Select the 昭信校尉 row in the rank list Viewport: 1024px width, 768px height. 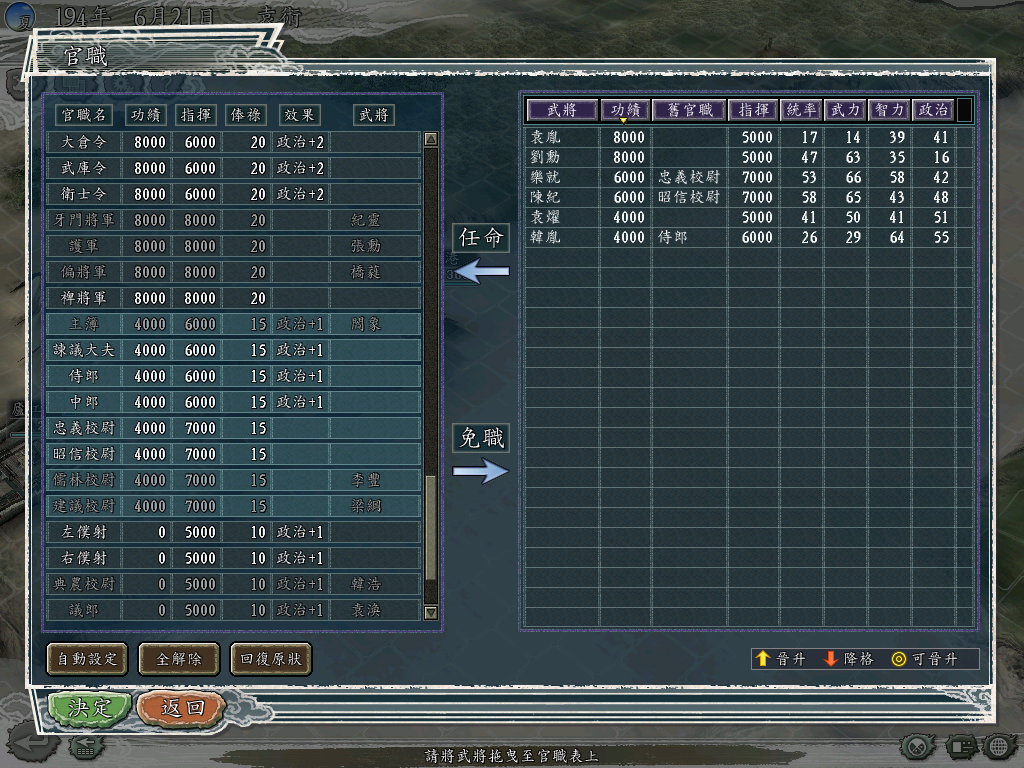[x=233, y=454]
